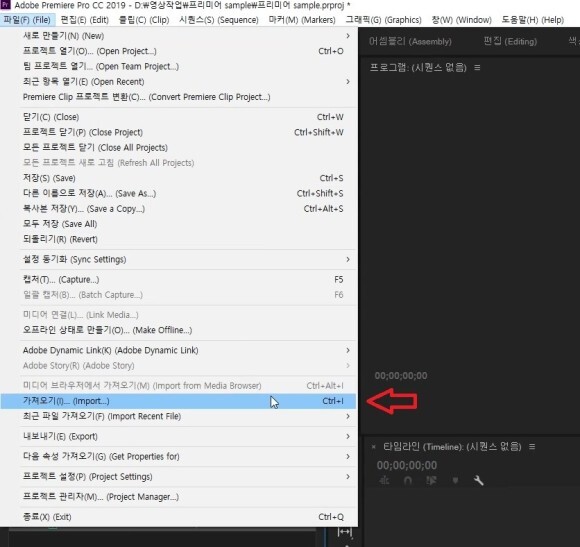Switch to the Assembly workspace tab
Screen dimensions: 580x547
coord(410,41)
